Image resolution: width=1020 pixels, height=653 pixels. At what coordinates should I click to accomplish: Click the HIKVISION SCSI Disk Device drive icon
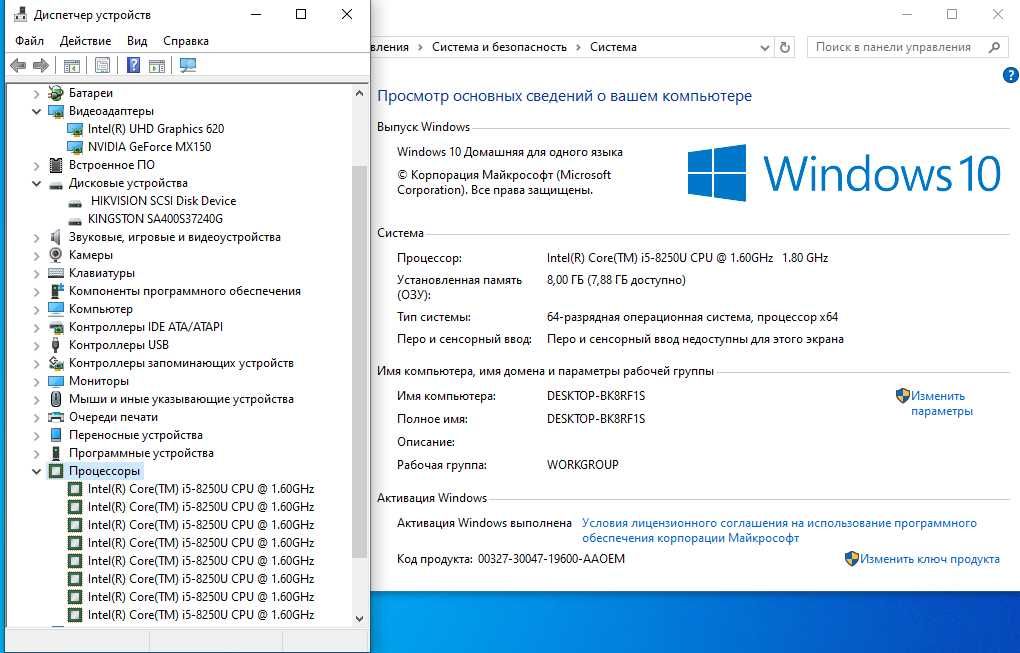(x=75, y=202)
